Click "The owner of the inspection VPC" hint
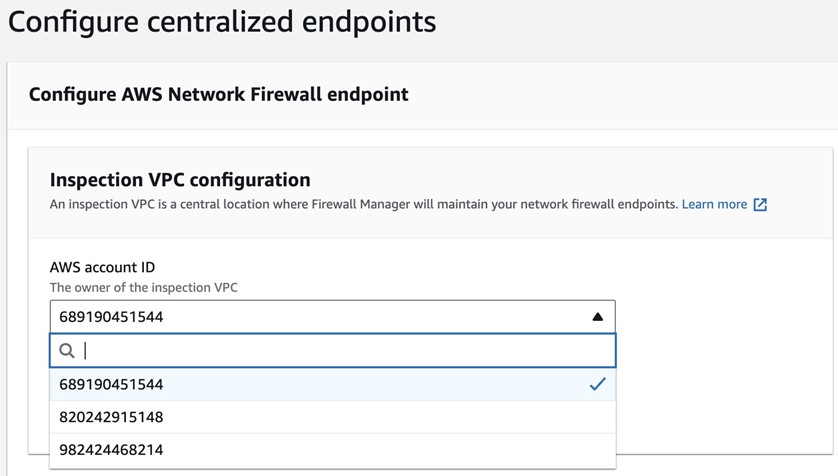This screenshot has width=838, height=476. pyautogui.click(x=144, y=288)
